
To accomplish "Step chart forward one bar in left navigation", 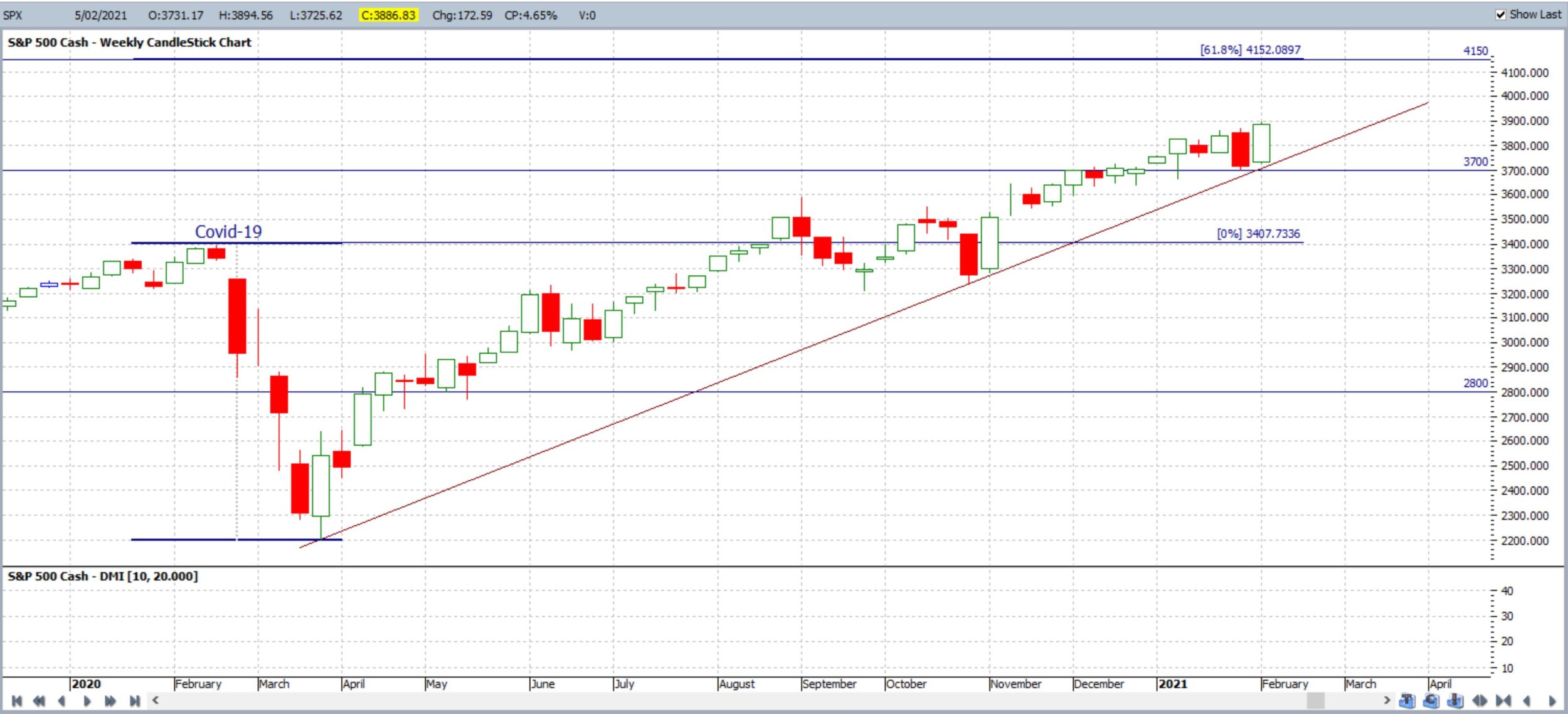I will click(87, 701).
